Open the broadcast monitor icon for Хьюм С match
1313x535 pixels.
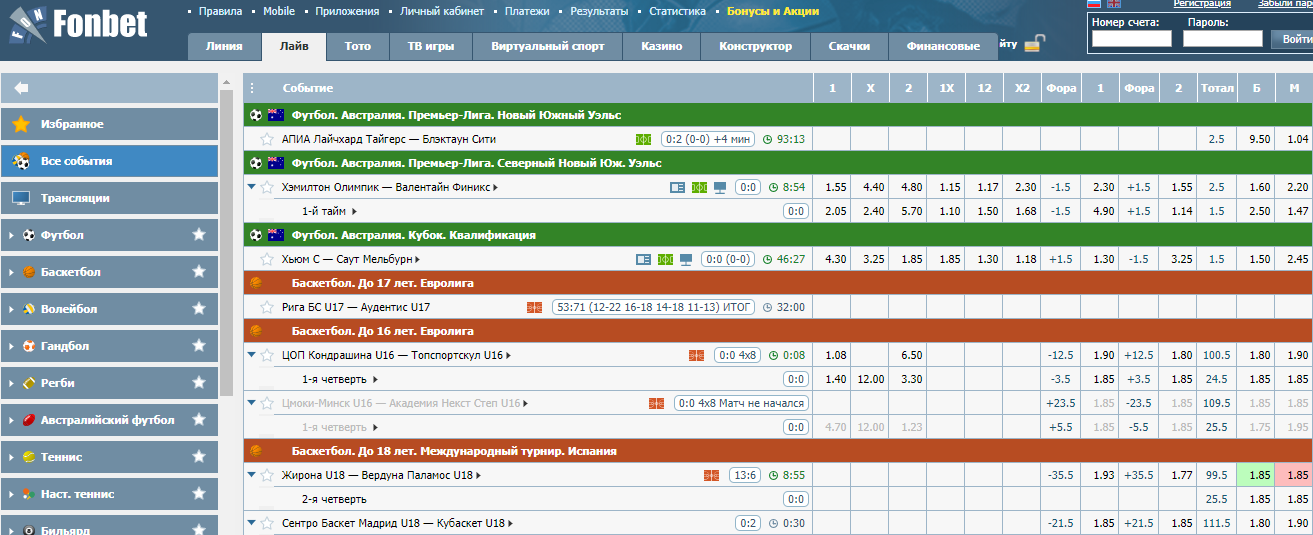[686, 259]
